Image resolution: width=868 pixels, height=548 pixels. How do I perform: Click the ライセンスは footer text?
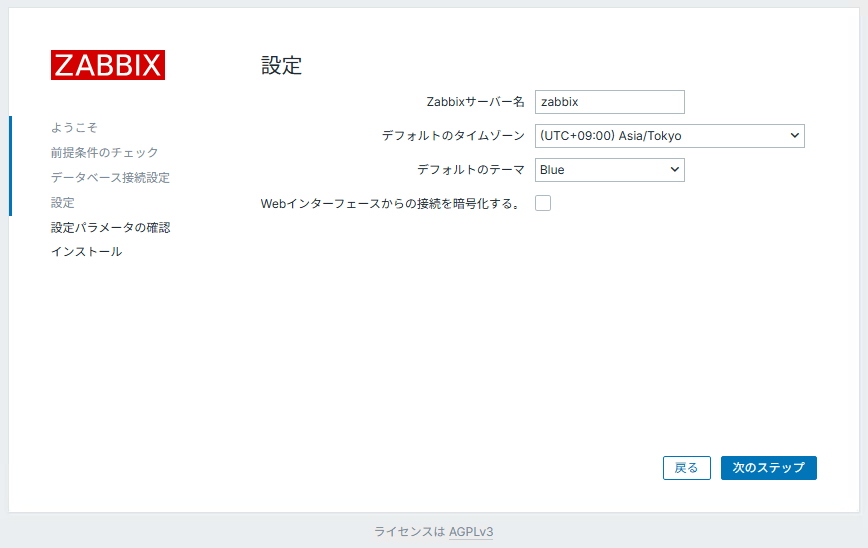pyautogui.click(x=409, y=532)
